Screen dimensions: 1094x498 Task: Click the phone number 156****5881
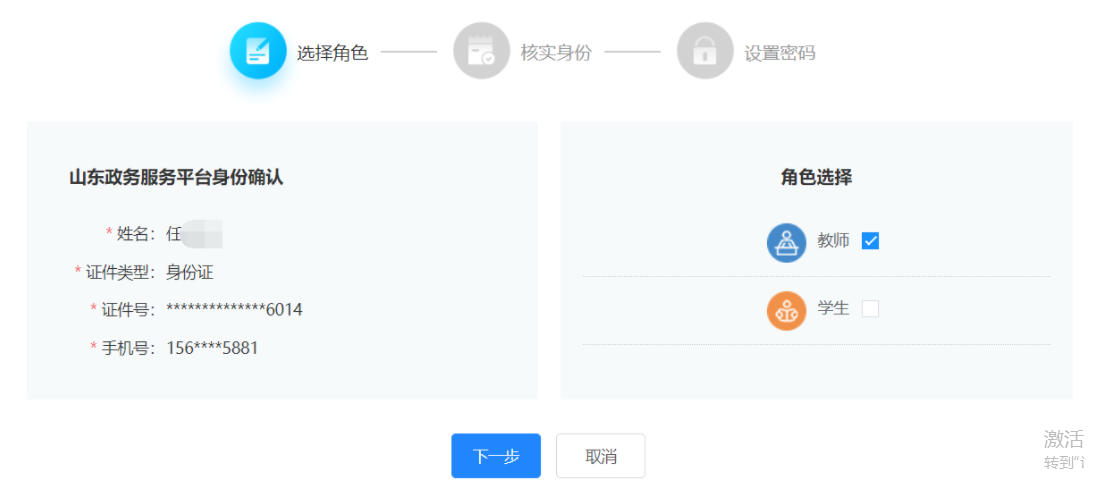[x=212, y=348]
